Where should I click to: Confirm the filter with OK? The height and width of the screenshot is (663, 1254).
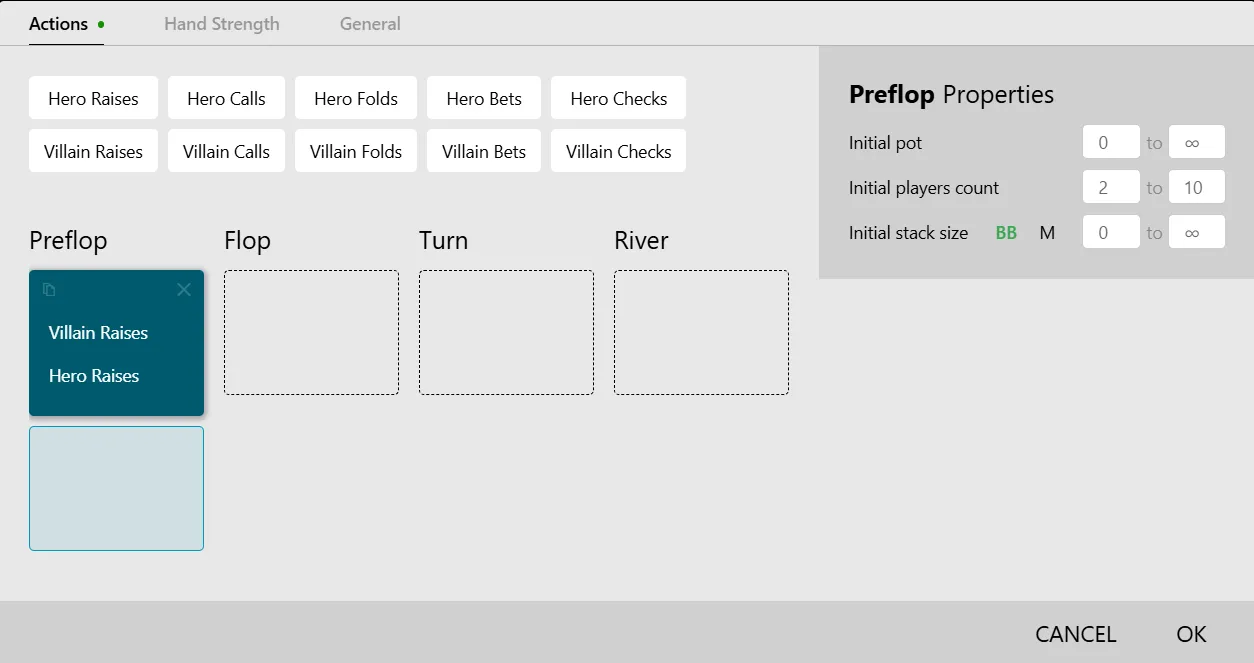point(1191,634)
